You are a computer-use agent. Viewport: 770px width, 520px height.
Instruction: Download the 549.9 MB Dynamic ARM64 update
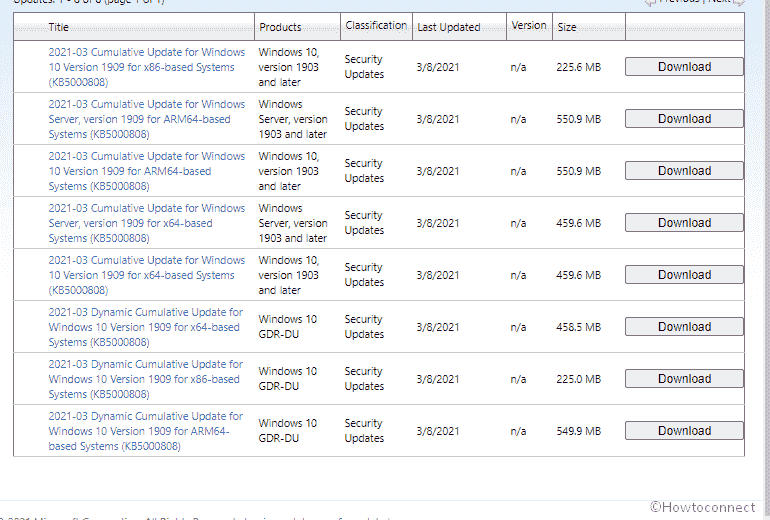tap(684, 431)
